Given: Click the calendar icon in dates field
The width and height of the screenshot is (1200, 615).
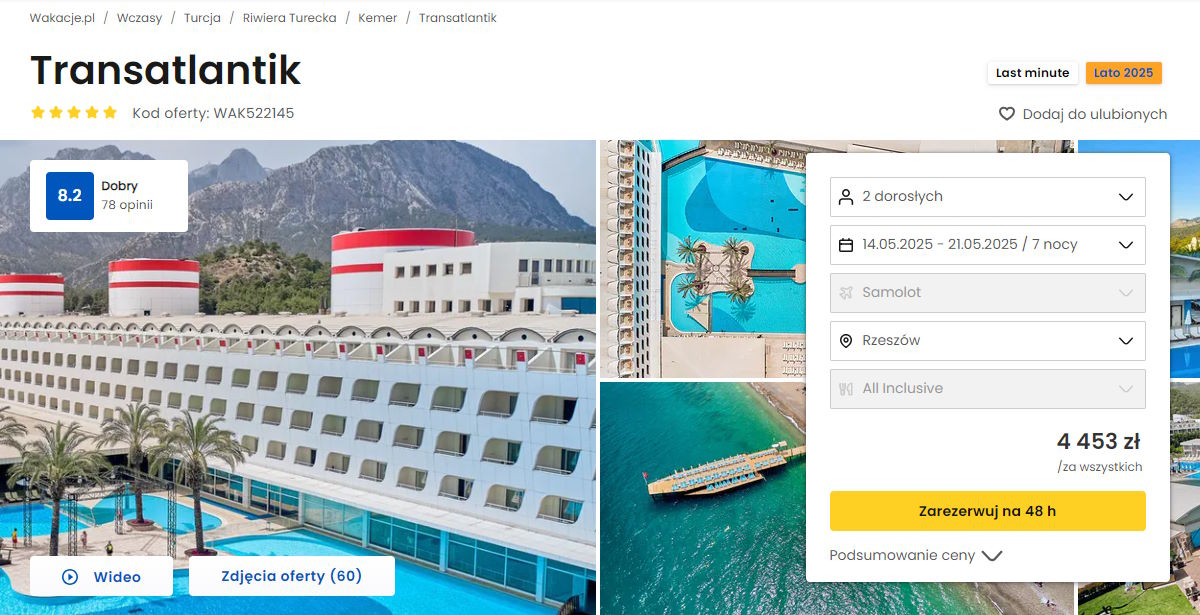Looking at the screenshot, I should click(846, 245).
